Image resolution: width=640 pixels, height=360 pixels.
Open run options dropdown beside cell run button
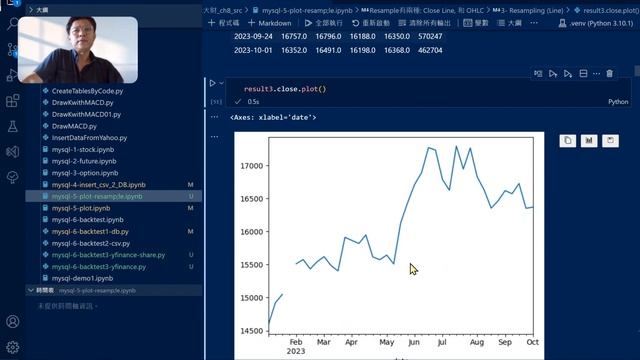(x=221, y=83)
